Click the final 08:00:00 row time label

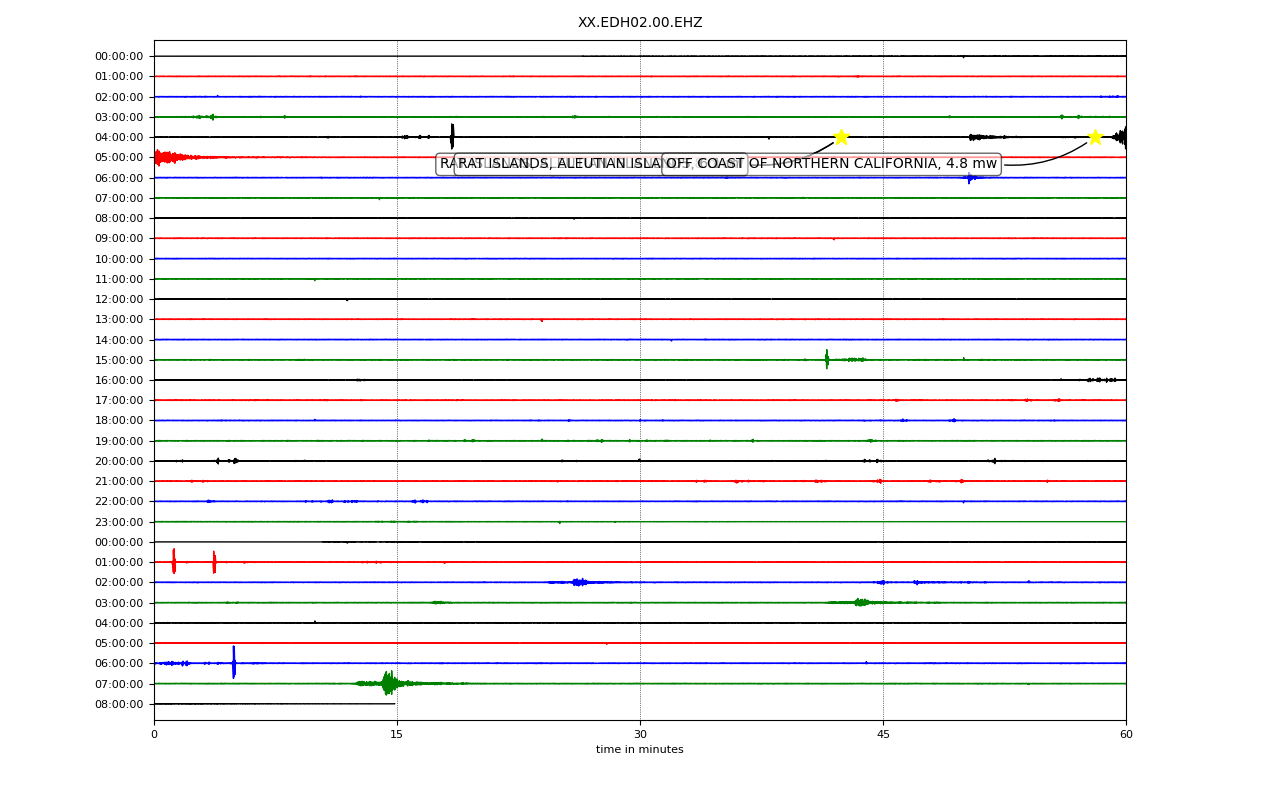pyautogui.click(x=119, y=704)
